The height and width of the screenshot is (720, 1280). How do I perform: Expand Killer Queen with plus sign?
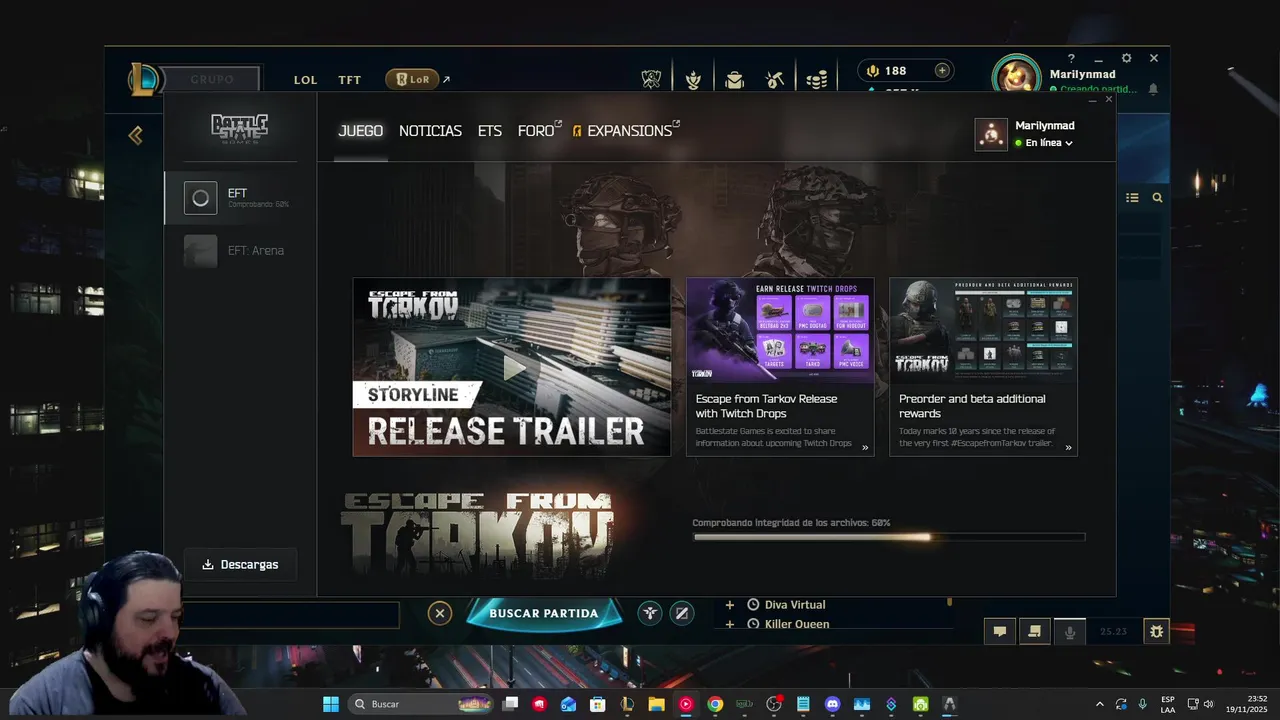[x=729, y=624]
